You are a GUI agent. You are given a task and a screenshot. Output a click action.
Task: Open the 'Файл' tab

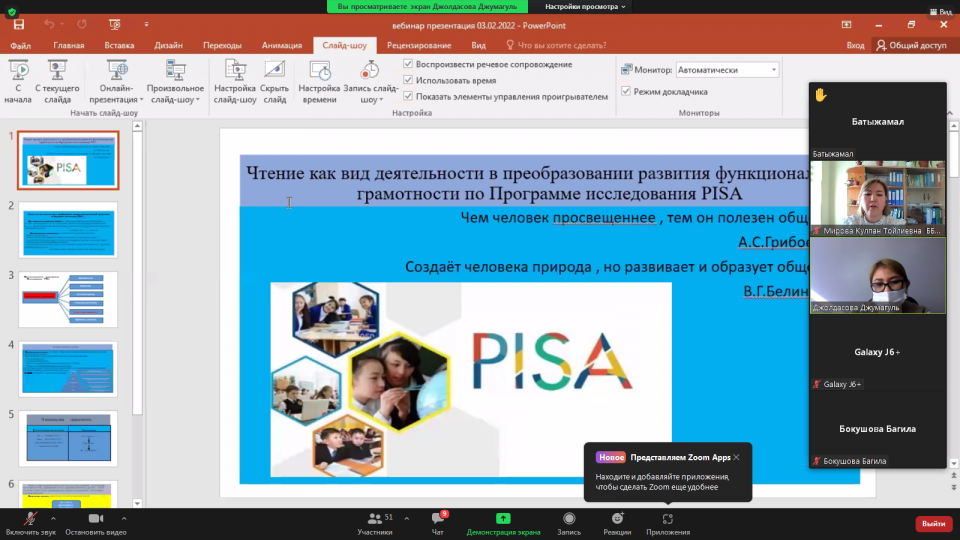point(20,45)
